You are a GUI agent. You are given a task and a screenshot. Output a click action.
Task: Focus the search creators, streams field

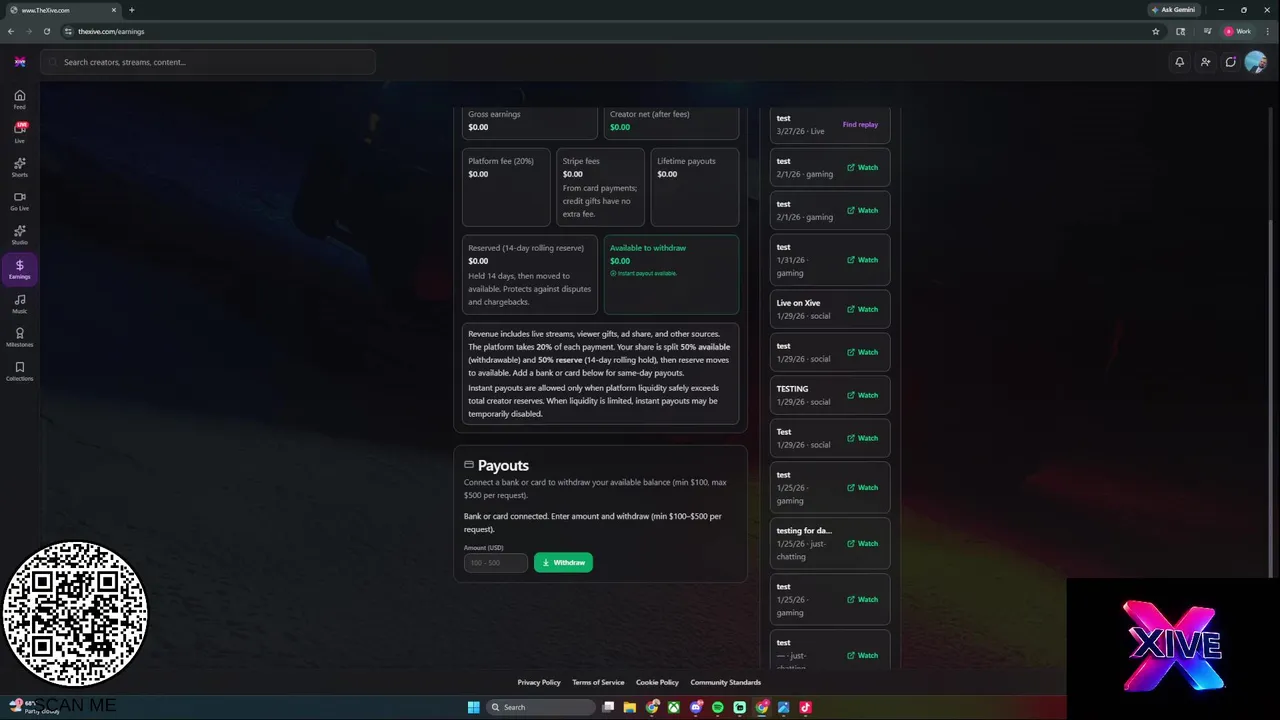click(x=208, y=62)
